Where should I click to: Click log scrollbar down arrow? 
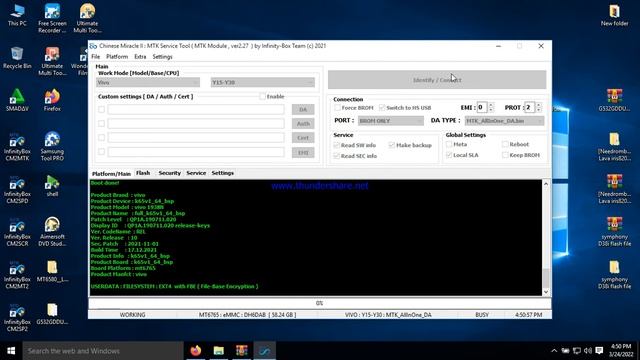click(x=546, y=292)
